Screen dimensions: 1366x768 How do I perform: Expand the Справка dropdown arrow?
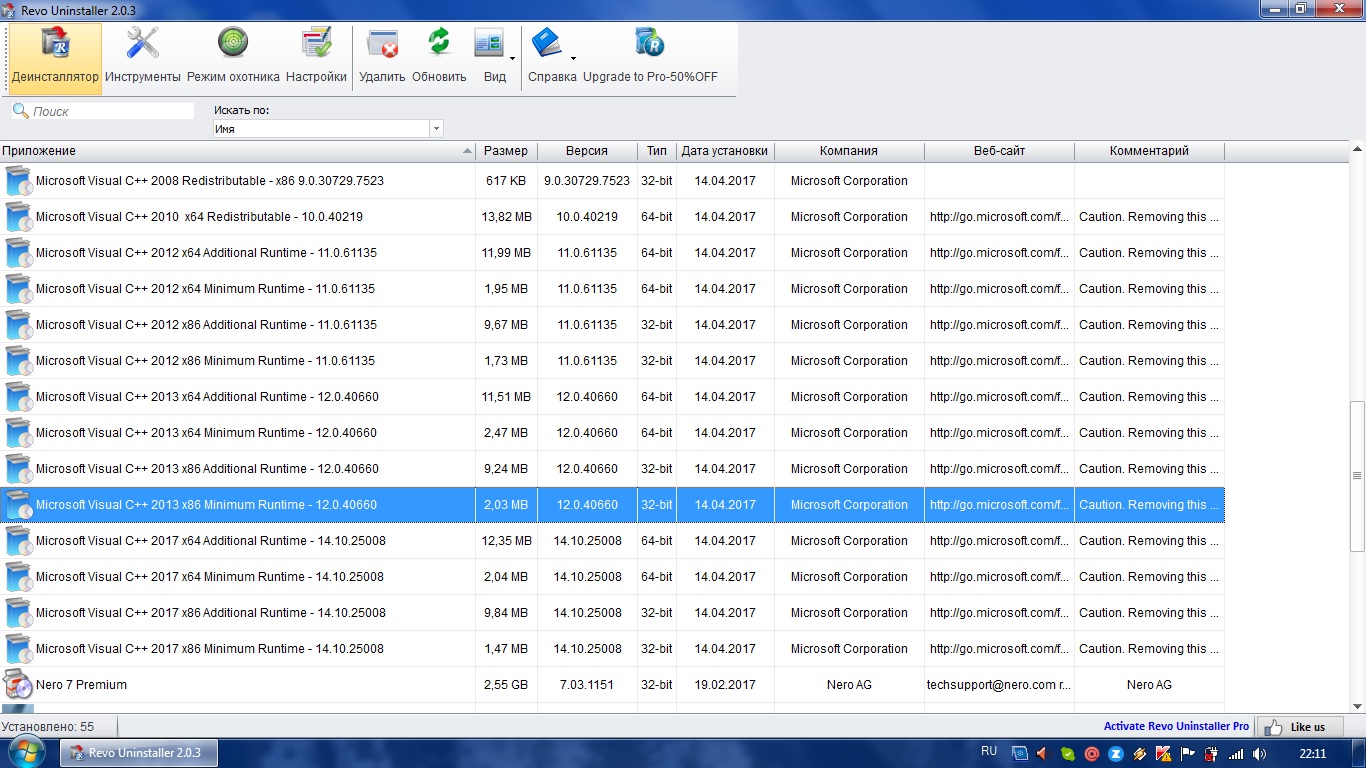tap(574, 58)
